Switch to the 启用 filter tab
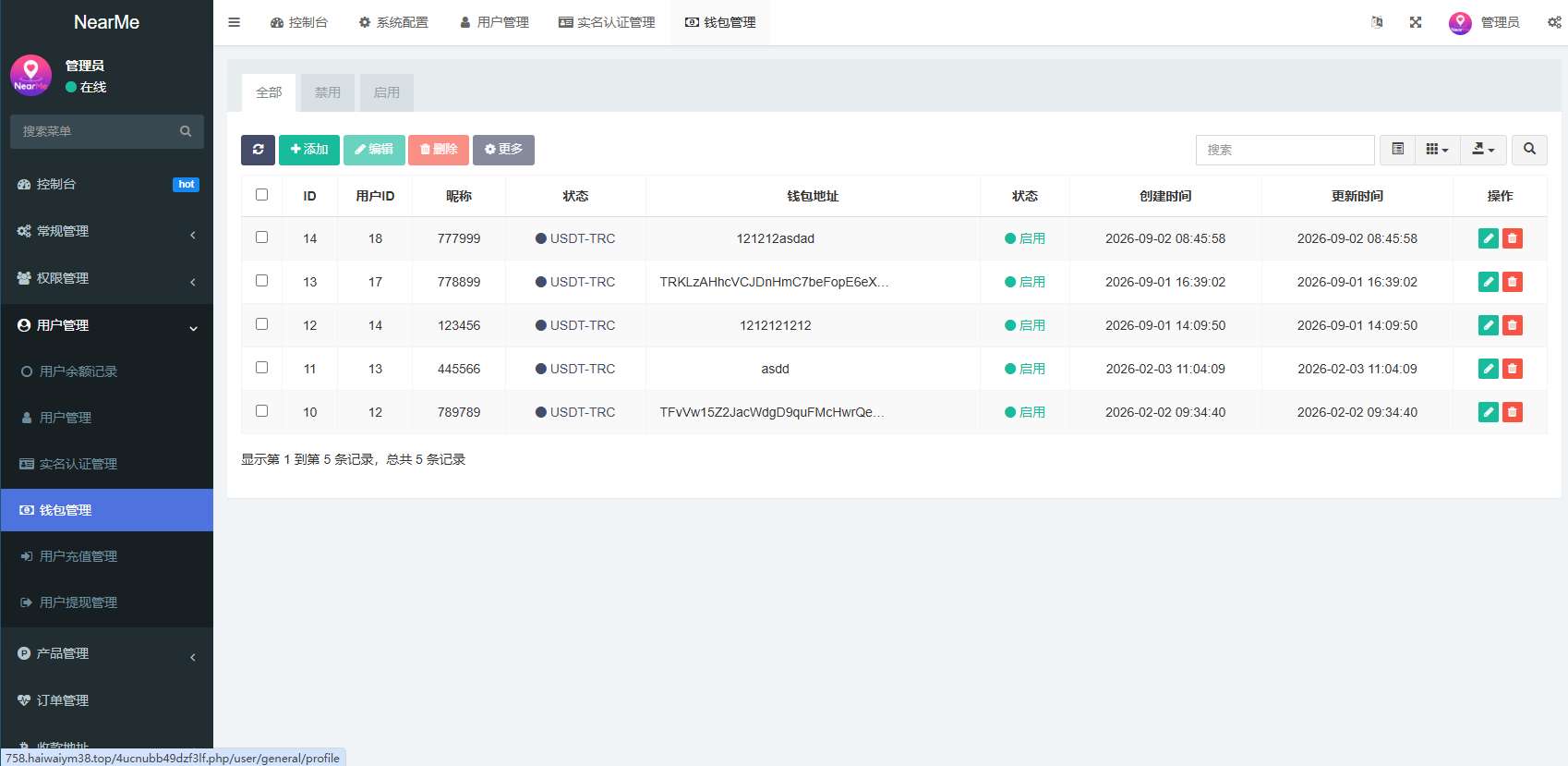This screenshot has width=1568, height=766. pos(387,92)
